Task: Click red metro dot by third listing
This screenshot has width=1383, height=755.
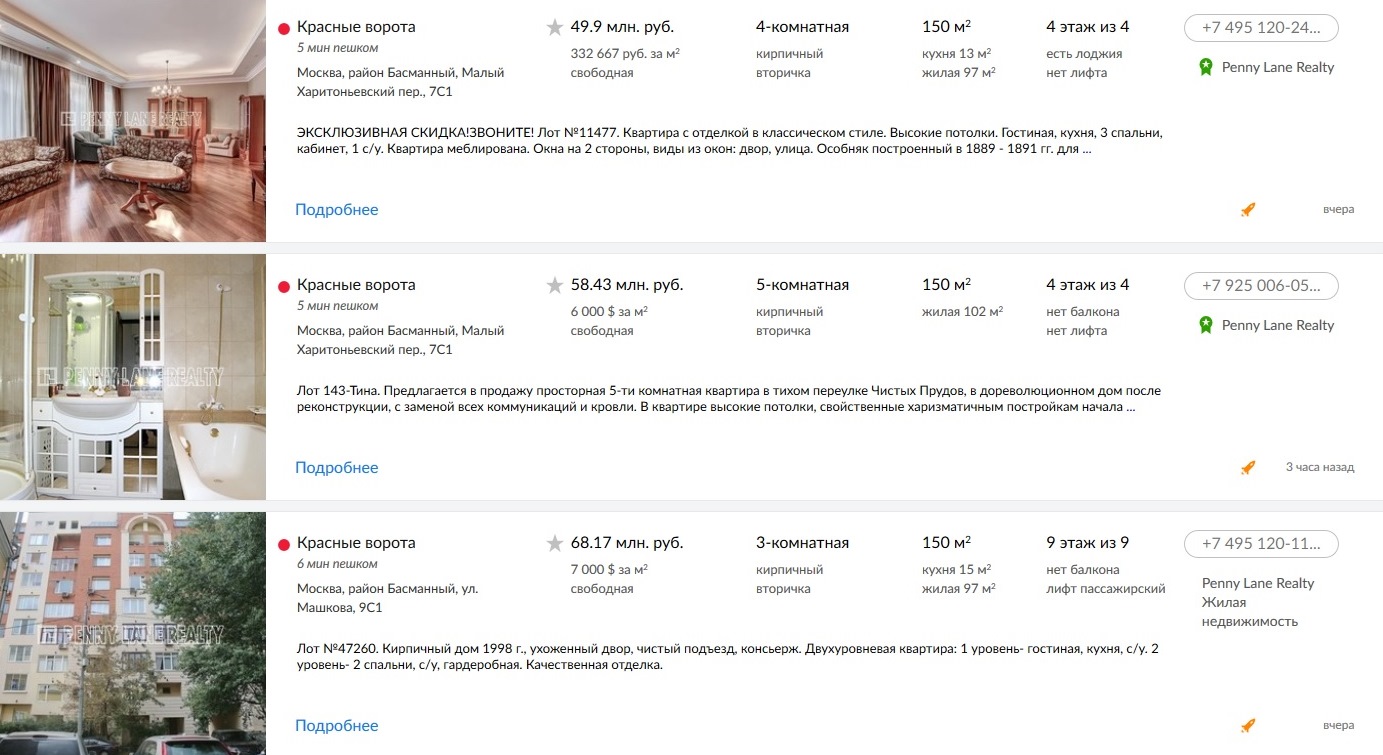Action: coord(283,545)
